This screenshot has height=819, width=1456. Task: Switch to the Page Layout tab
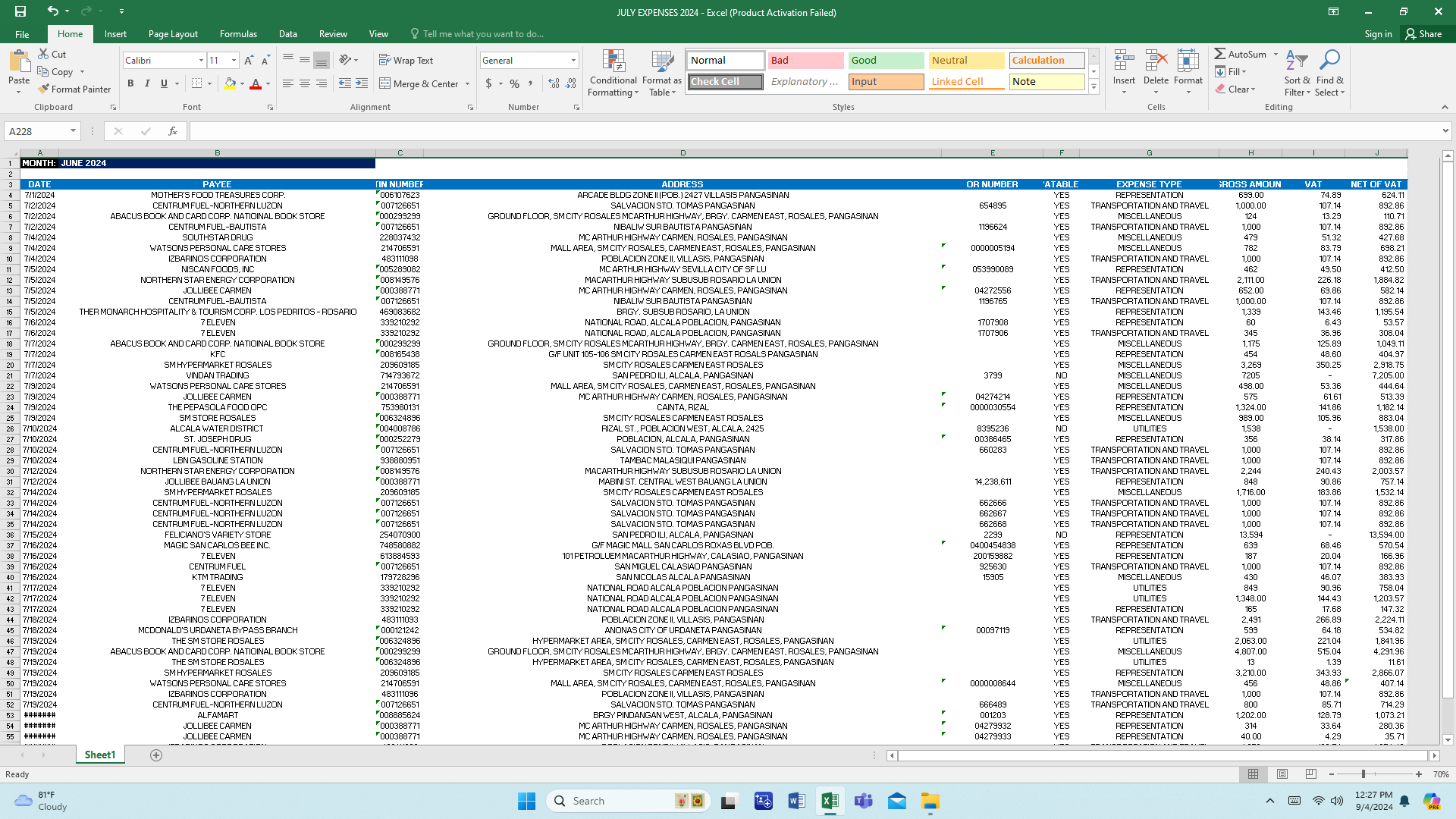click(173, 34)
